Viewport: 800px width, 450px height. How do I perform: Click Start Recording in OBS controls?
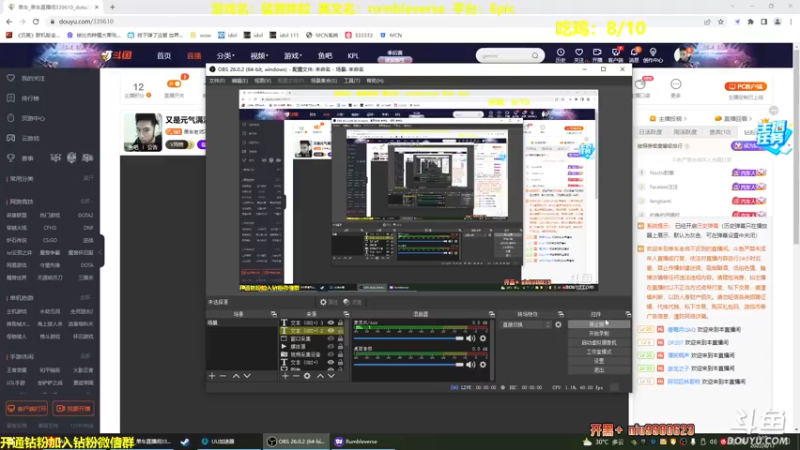pyautogui.click(x=598, y=333)
